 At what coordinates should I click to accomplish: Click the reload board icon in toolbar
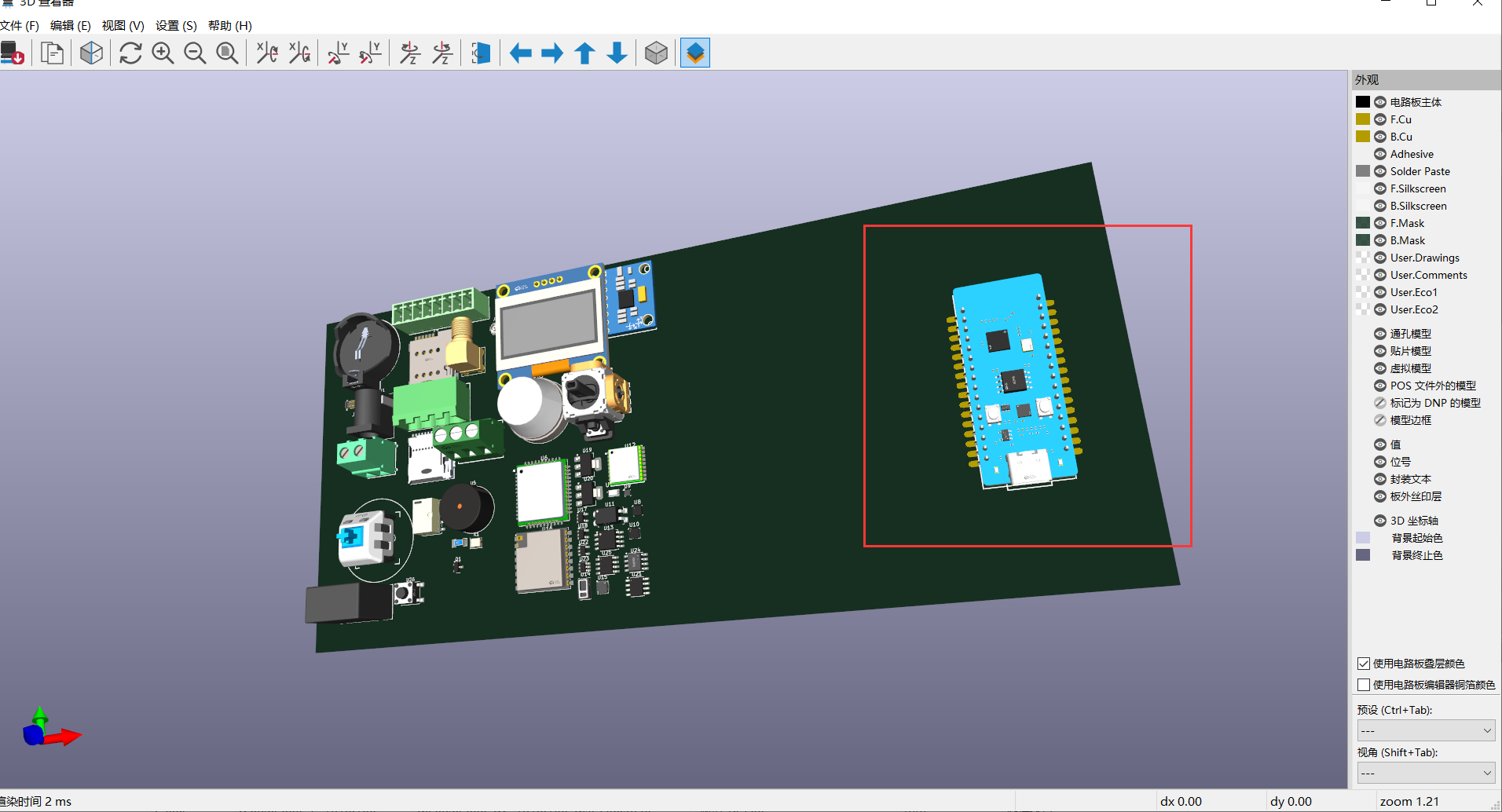coord(130,53)
